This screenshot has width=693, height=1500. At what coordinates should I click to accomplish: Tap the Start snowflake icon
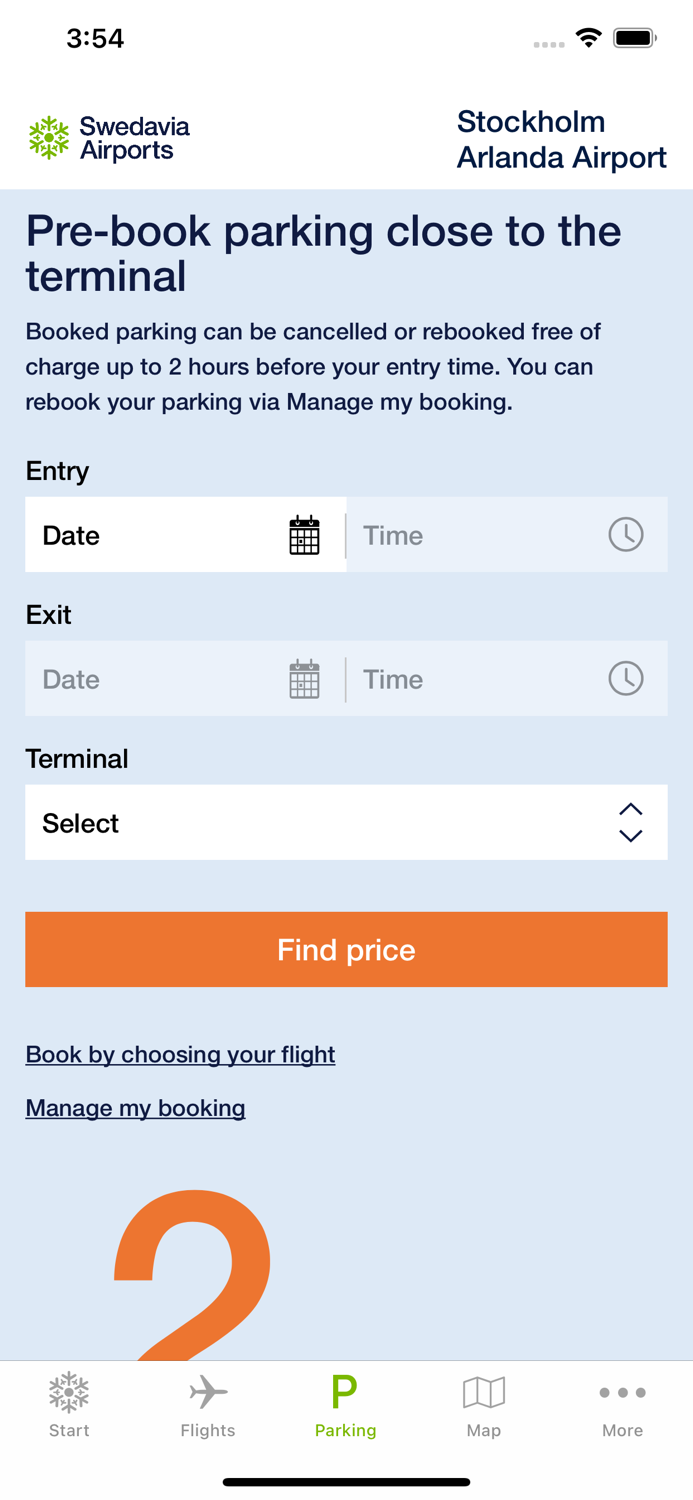(x=68, y=1390)
